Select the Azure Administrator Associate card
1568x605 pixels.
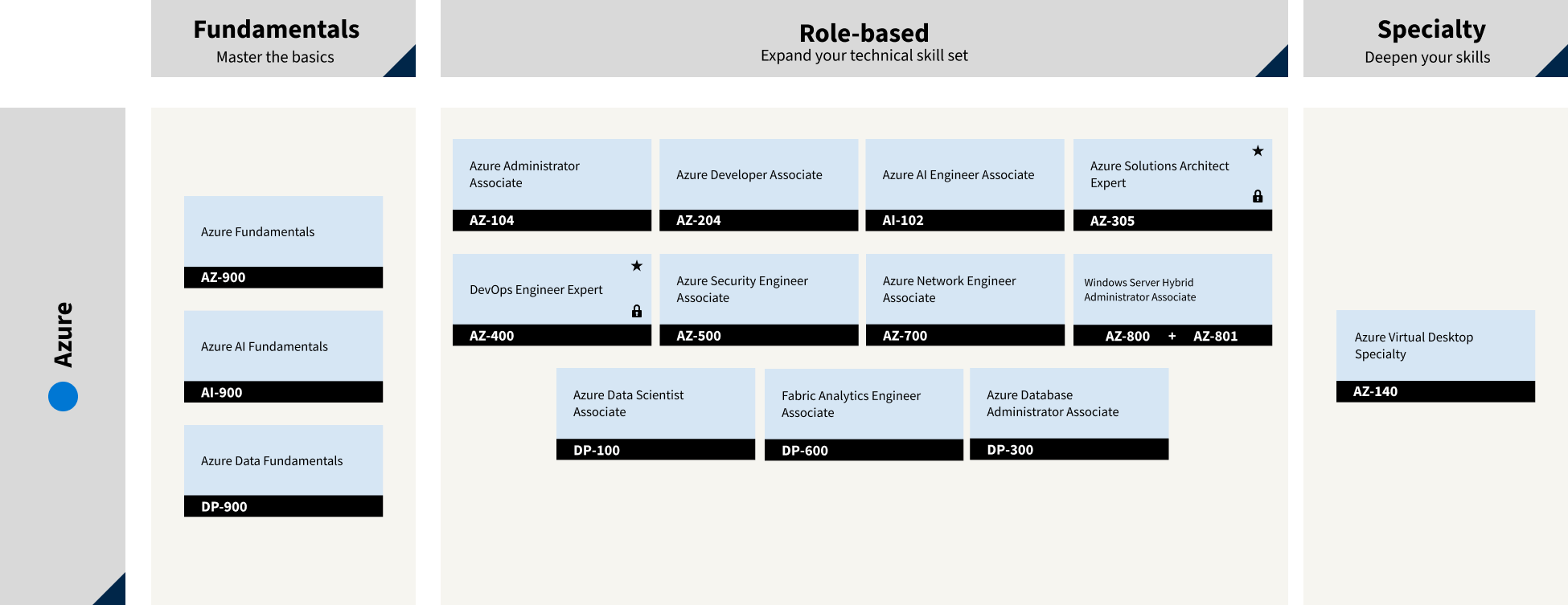552,185
